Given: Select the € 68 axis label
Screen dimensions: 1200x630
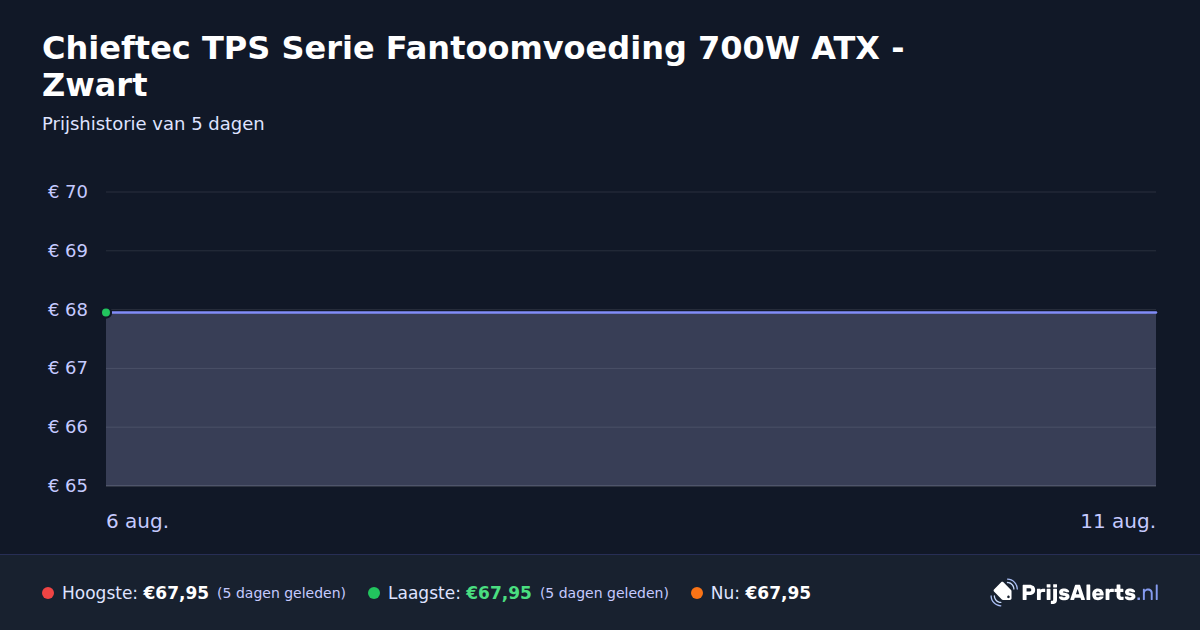Looking at the screenshot, I should tap(68, 310).
